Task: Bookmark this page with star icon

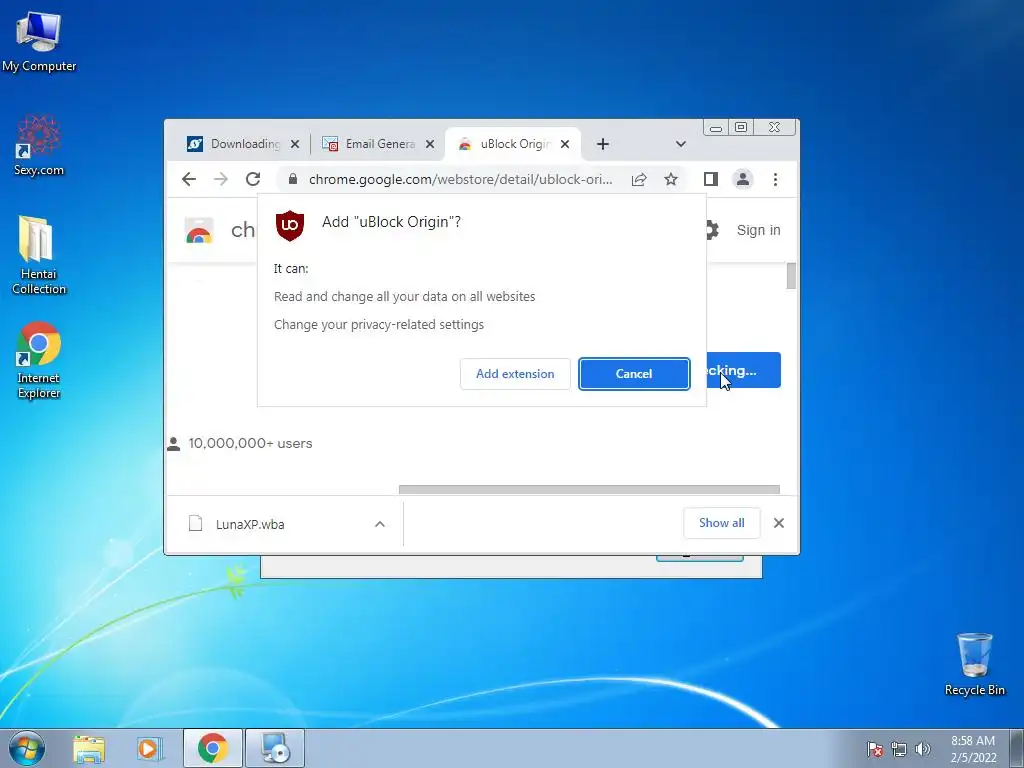Action: pyautogui.click(x=671, y=179)
